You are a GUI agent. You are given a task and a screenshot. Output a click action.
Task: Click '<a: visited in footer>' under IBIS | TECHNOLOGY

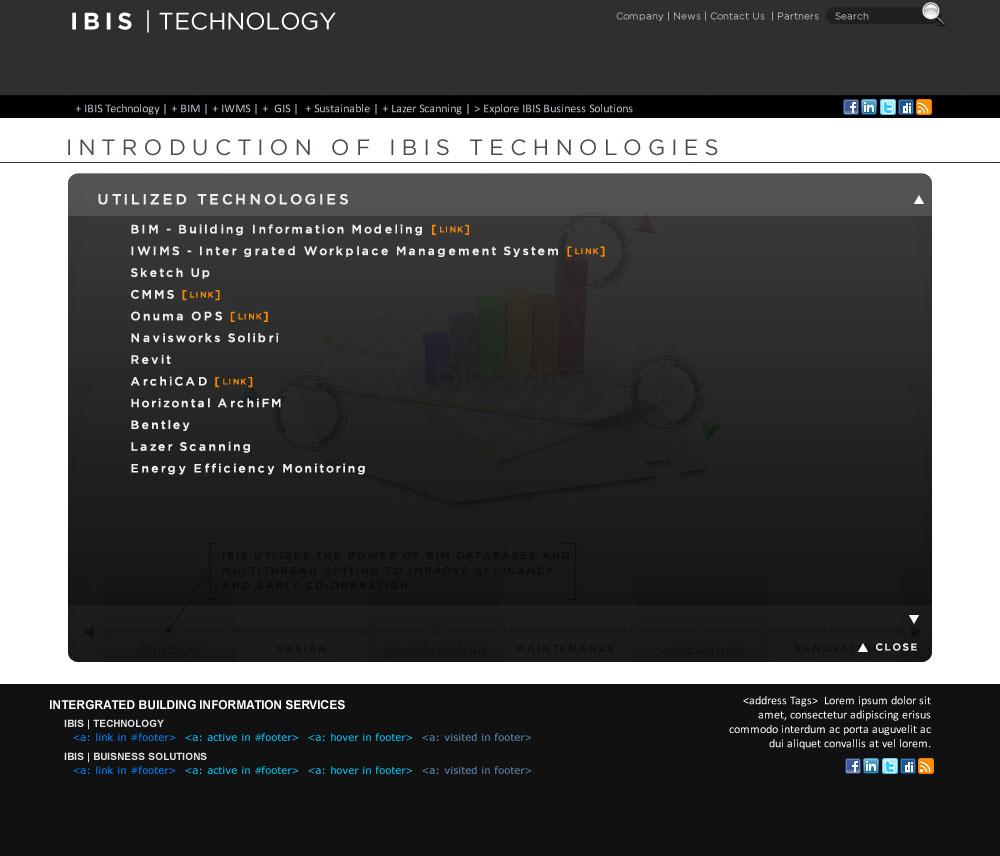click(476, 737)
